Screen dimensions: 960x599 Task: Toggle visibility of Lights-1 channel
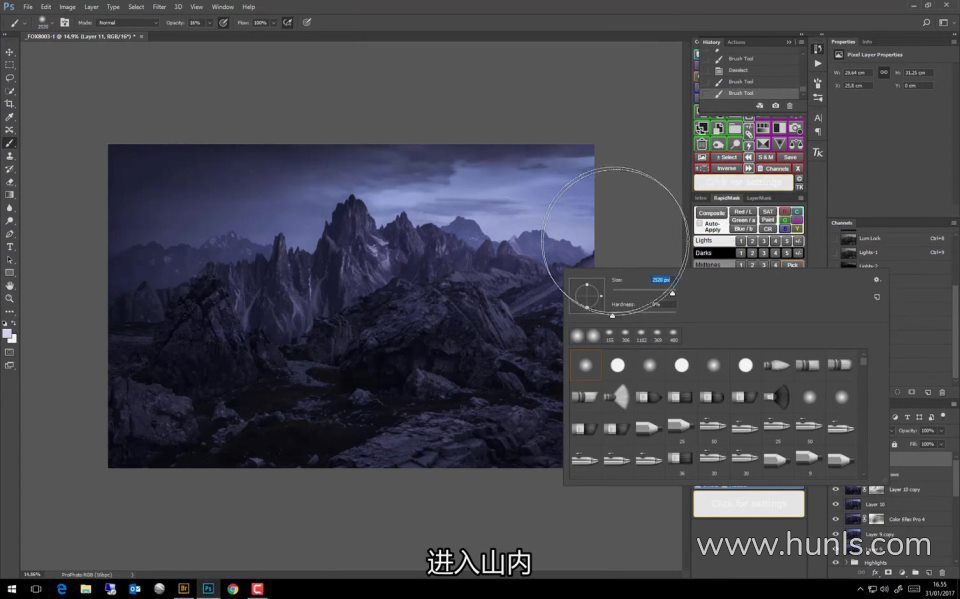point(834,252)
